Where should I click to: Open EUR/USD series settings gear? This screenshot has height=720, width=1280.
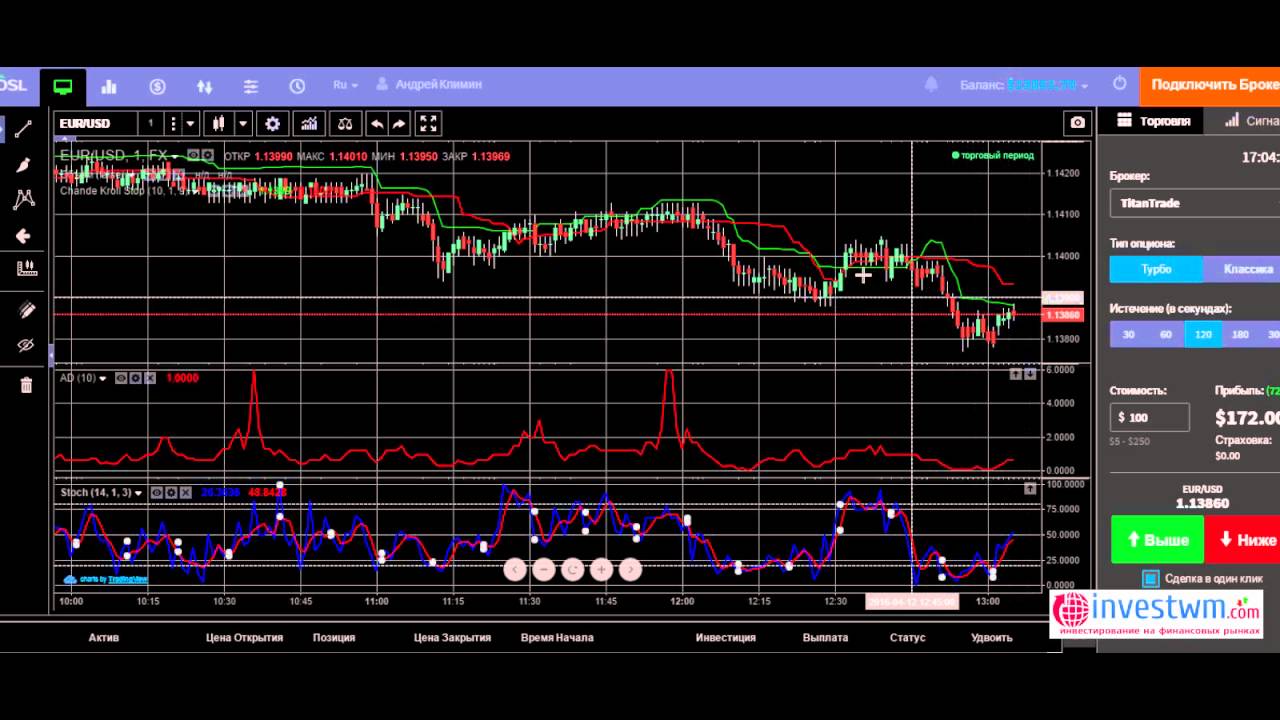(x=208, y=156)
